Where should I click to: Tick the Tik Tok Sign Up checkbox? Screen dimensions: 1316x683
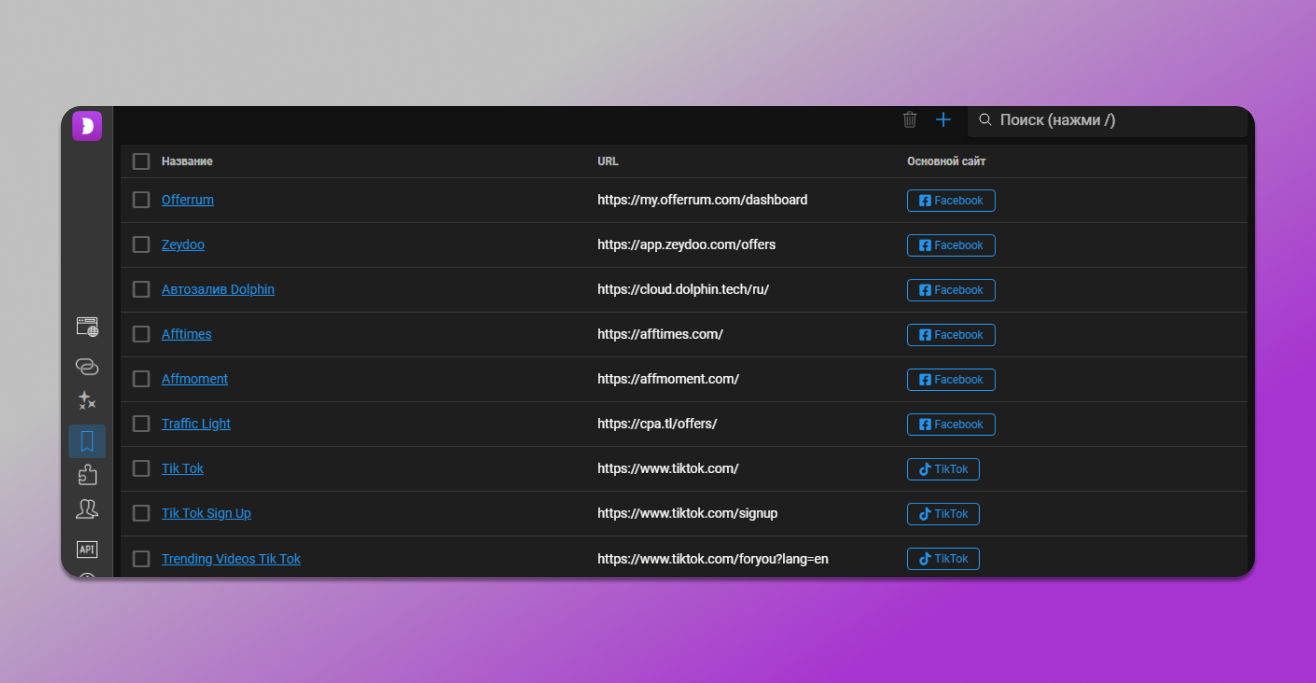coord(141,513)
